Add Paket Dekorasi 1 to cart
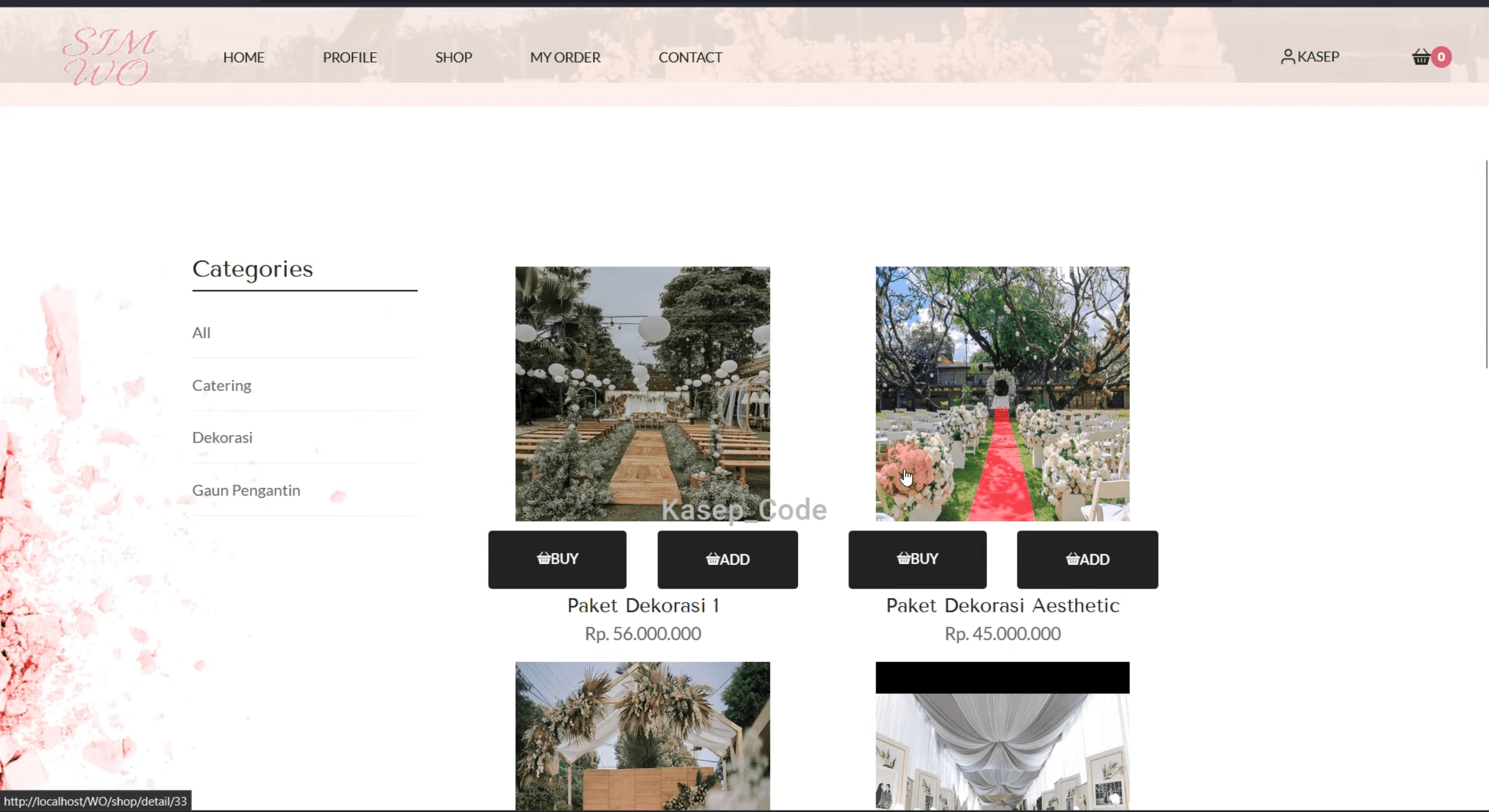The height and width of the screenshot is (812, 1489). 727,559
